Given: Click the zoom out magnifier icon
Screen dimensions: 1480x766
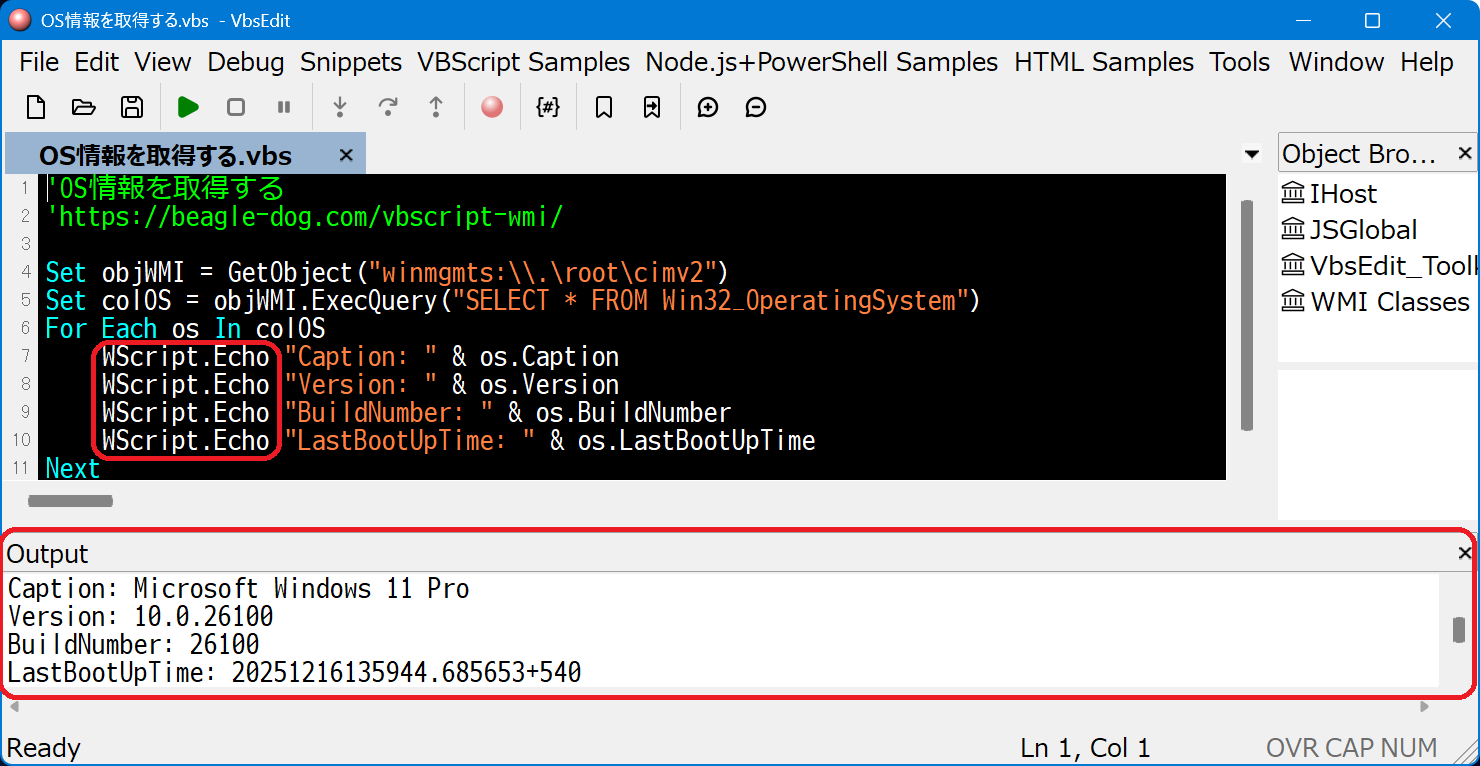Looking at the screenshot, I should click(x=756, y=107).
